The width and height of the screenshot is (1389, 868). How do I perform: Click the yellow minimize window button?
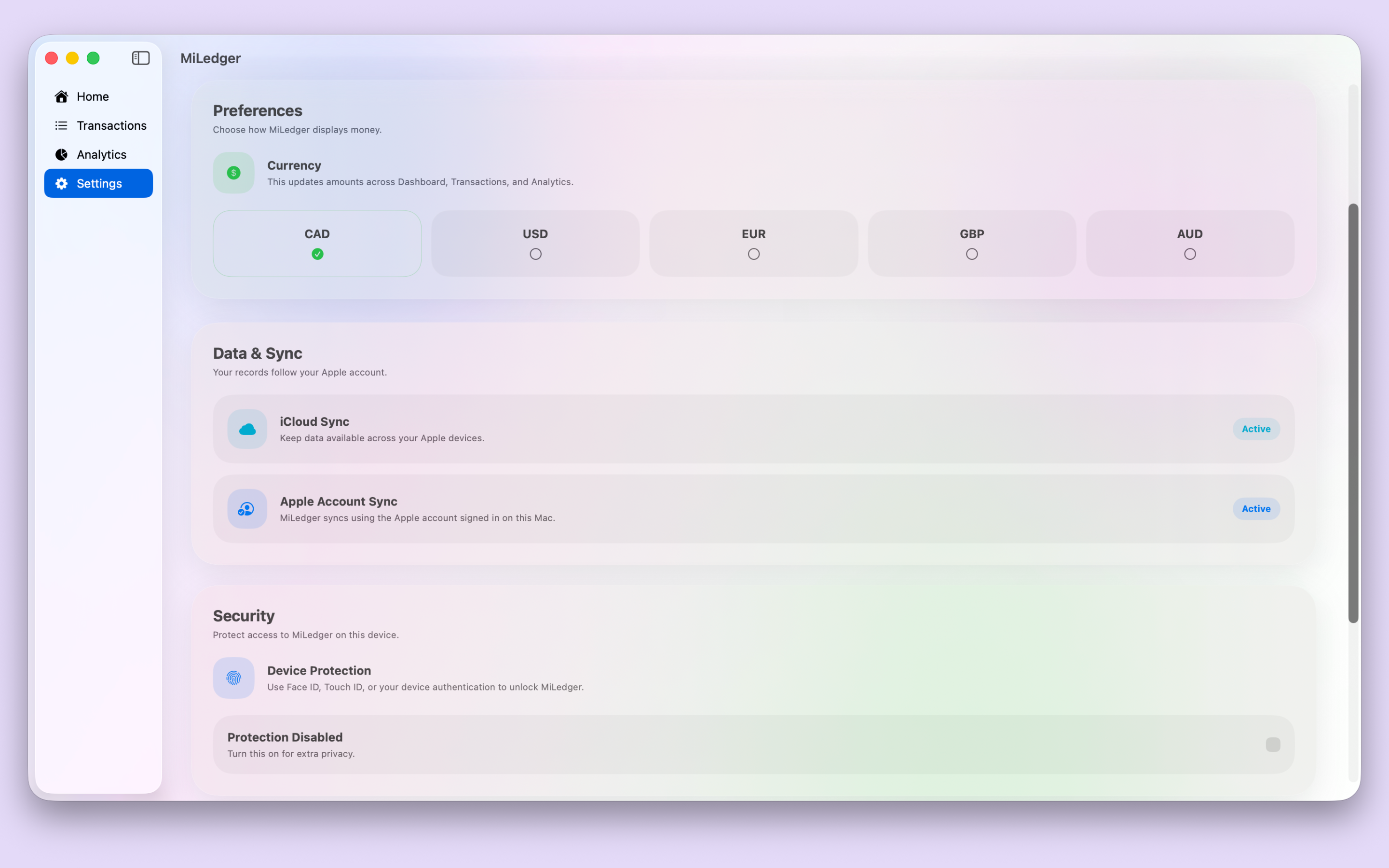(72, 58)
